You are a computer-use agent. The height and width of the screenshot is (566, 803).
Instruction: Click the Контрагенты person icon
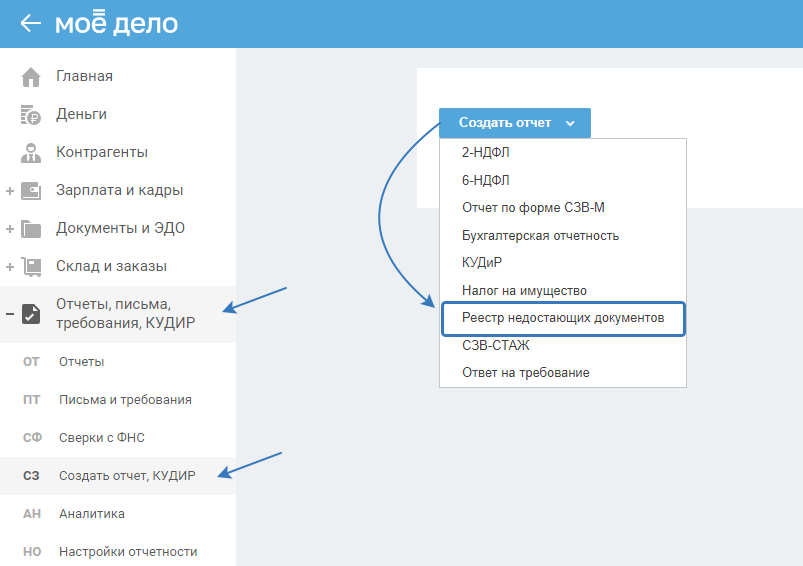[31, 153]
